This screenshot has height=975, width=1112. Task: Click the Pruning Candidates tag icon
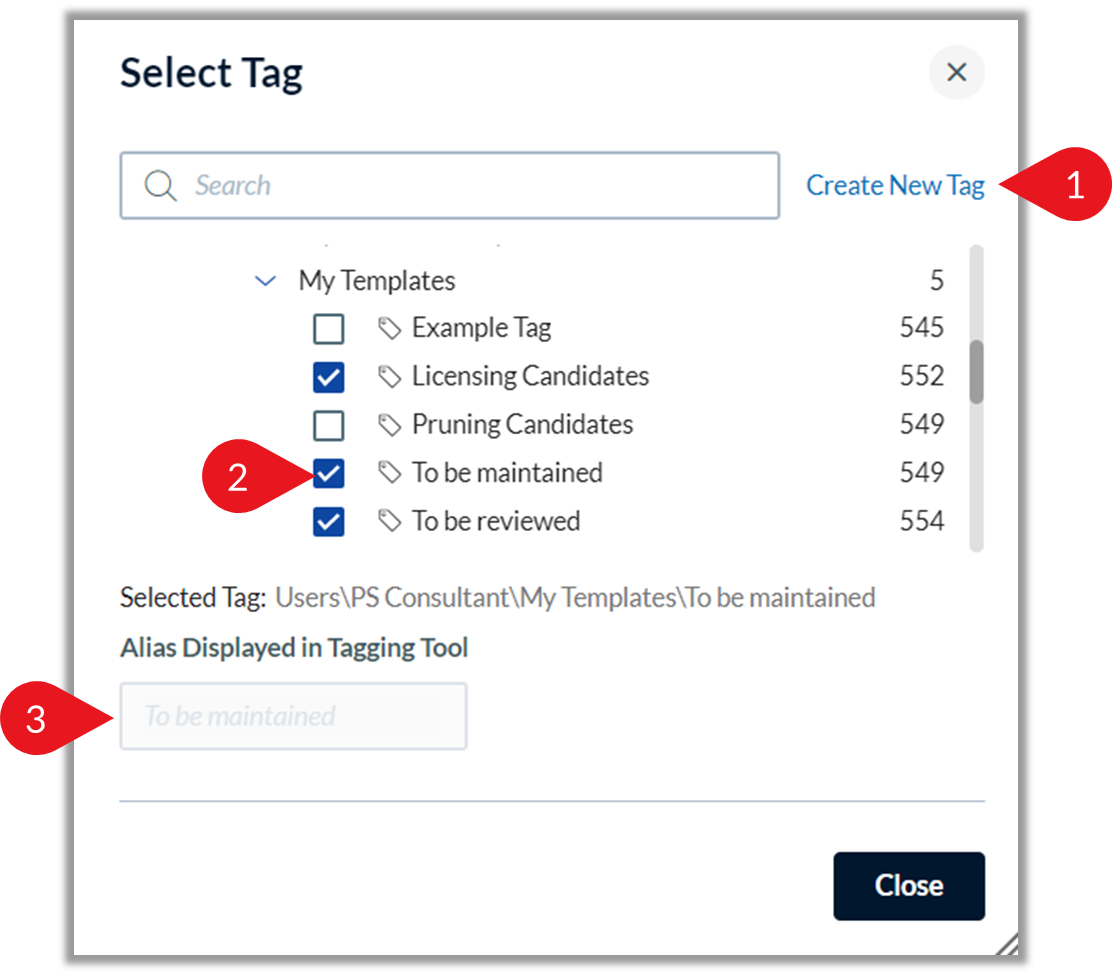click(389, 425)
